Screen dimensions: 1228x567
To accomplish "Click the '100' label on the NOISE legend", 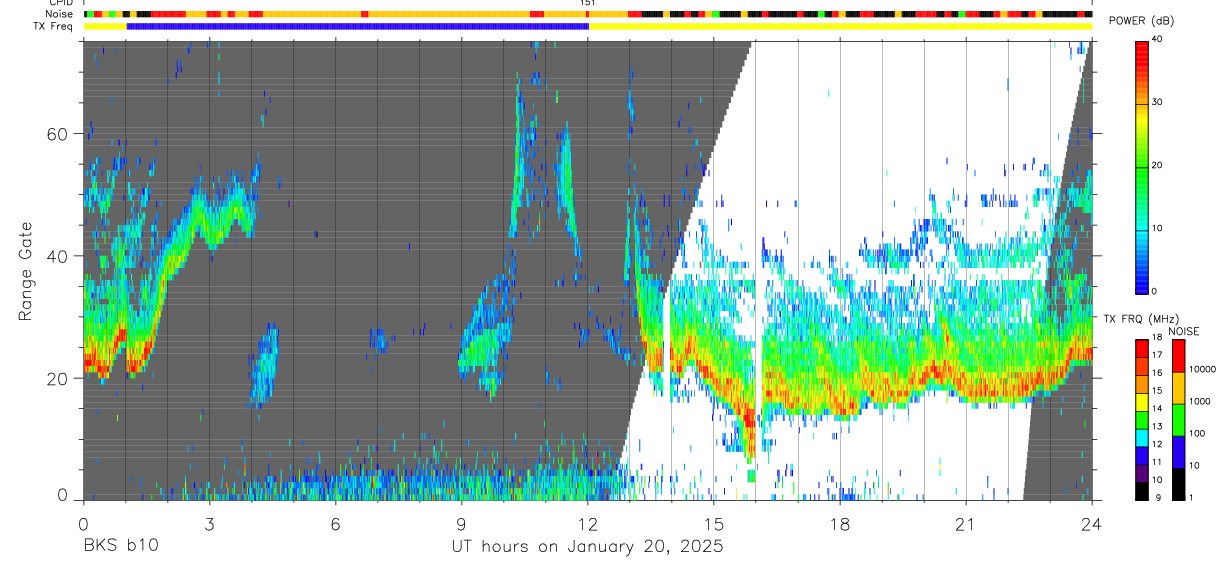I will [1199, 433].
